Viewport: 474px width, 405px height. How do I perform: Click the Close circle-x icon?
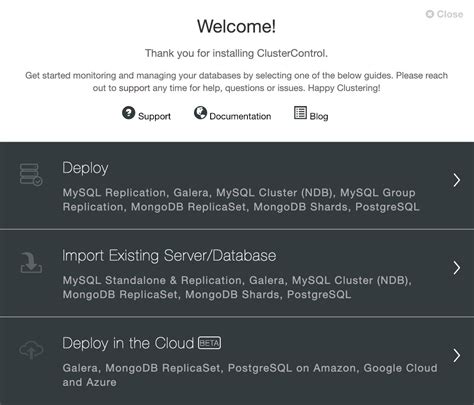[430, 14]
